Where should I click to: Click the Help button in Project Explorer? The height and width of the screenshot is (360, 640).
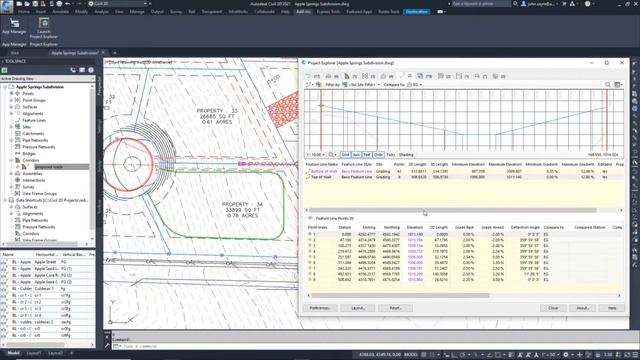pyautogui.click(x=612, y=308)
